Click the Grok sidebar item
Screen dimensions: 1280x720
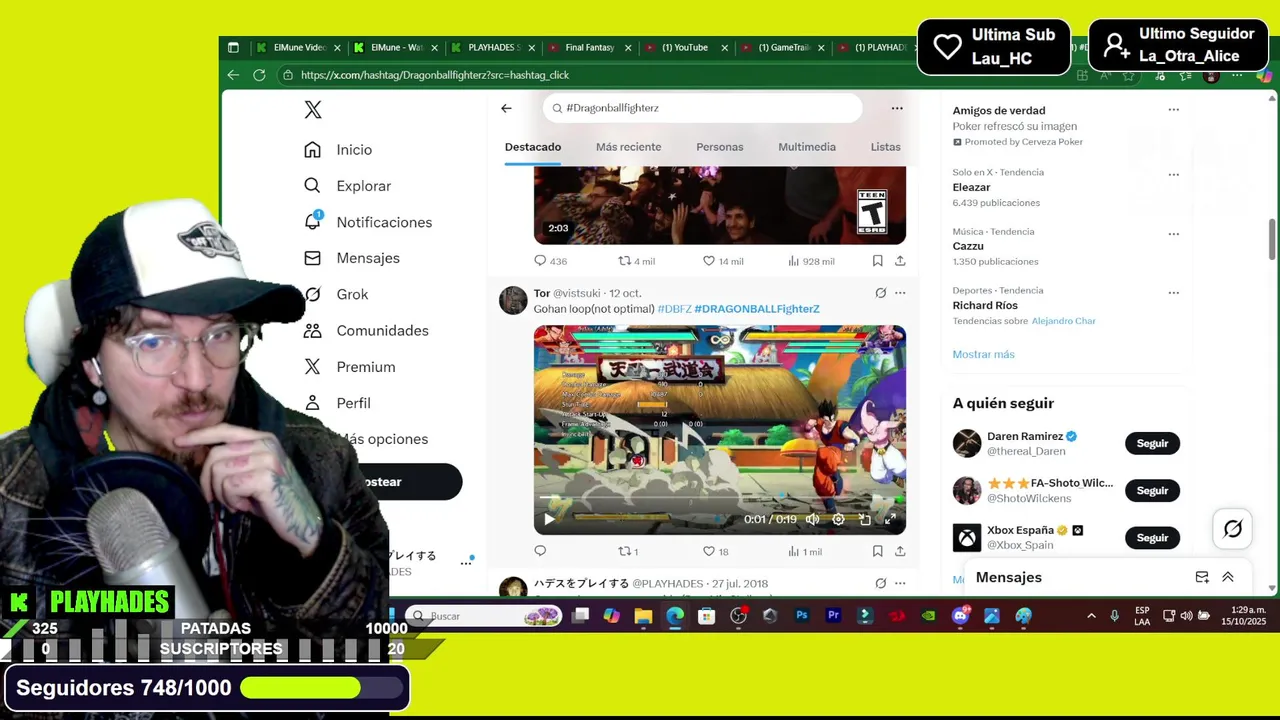[x=337, y=295]
